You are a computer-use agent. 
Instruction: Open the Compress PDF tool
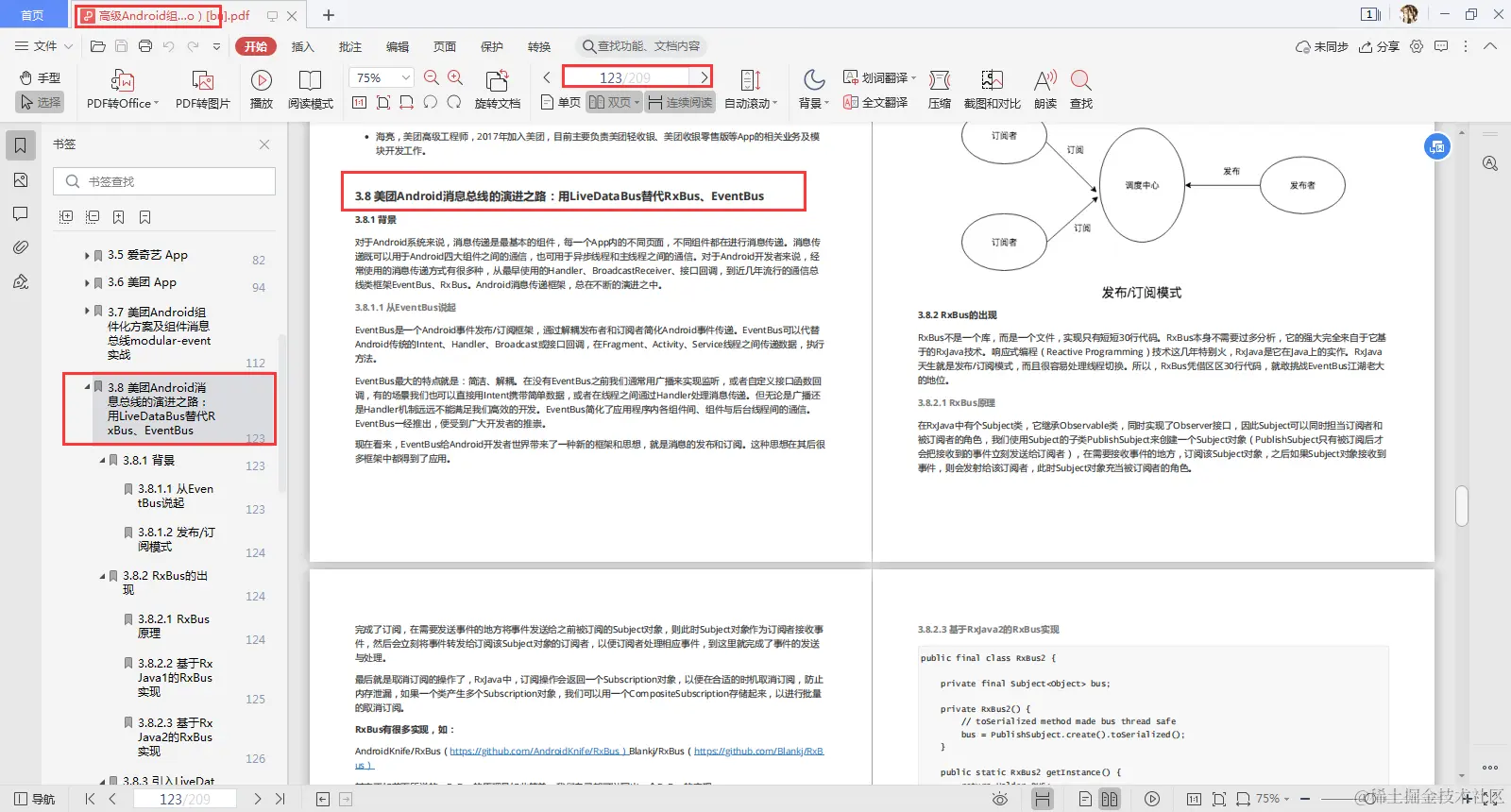pos(940,90)
